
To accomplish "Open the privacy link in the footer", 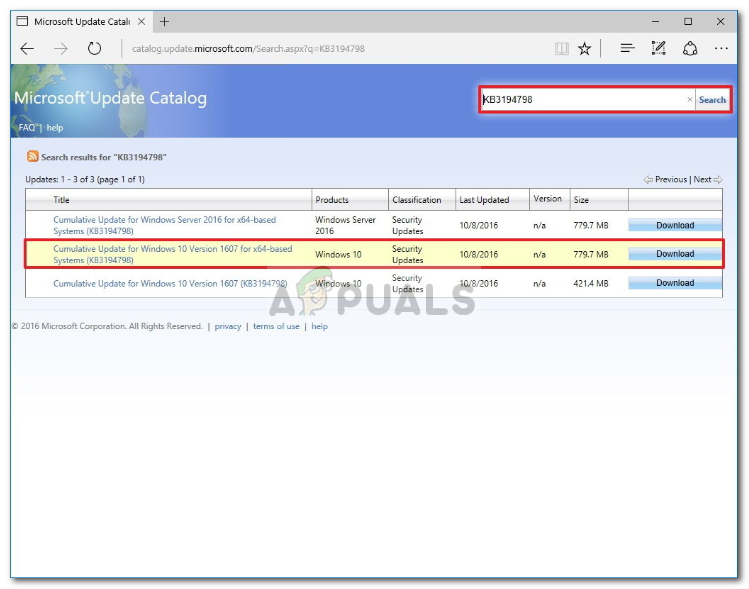I will coord(227,326).
